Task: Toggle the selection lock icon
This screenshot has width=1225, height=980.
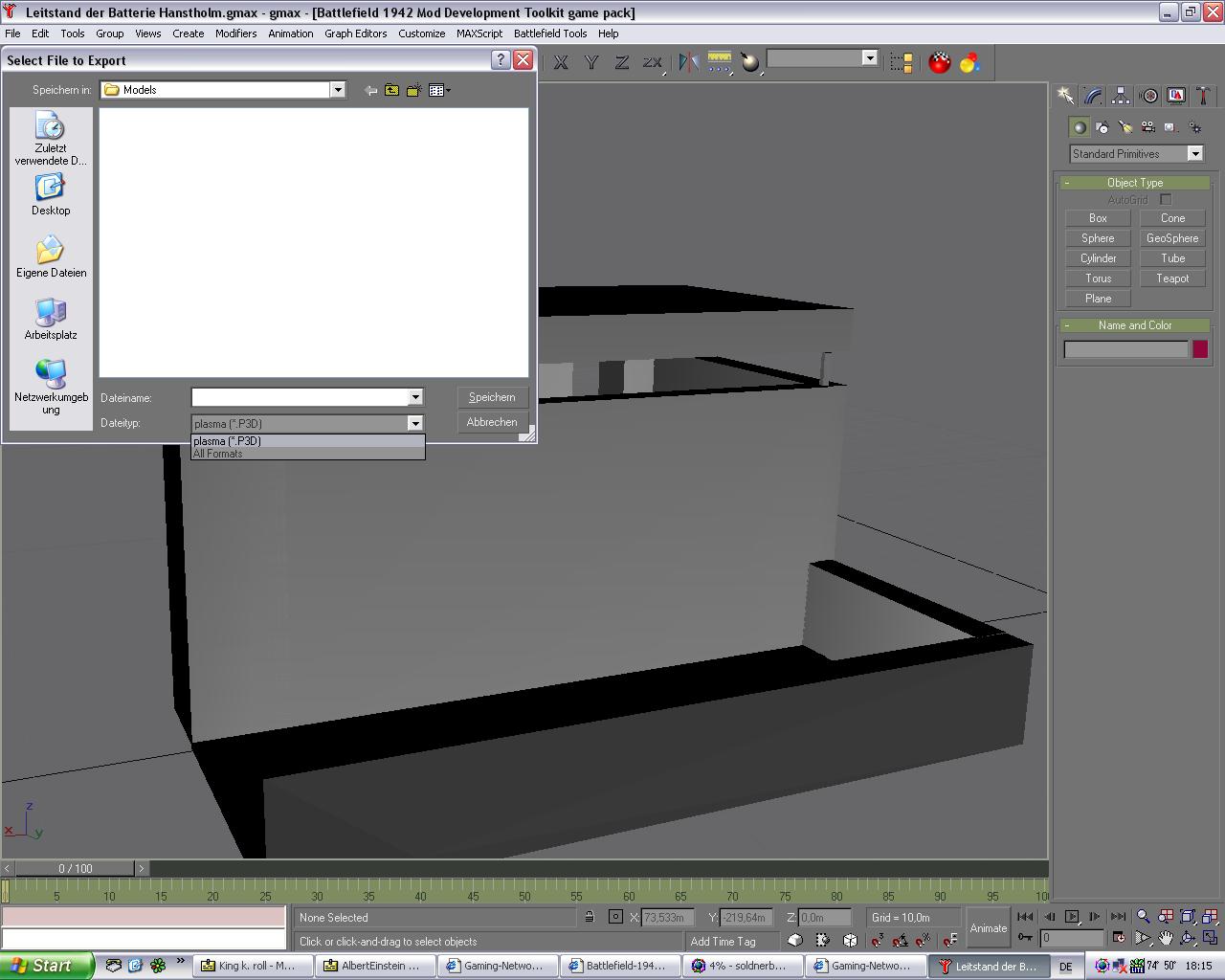Action: (590, 917)
